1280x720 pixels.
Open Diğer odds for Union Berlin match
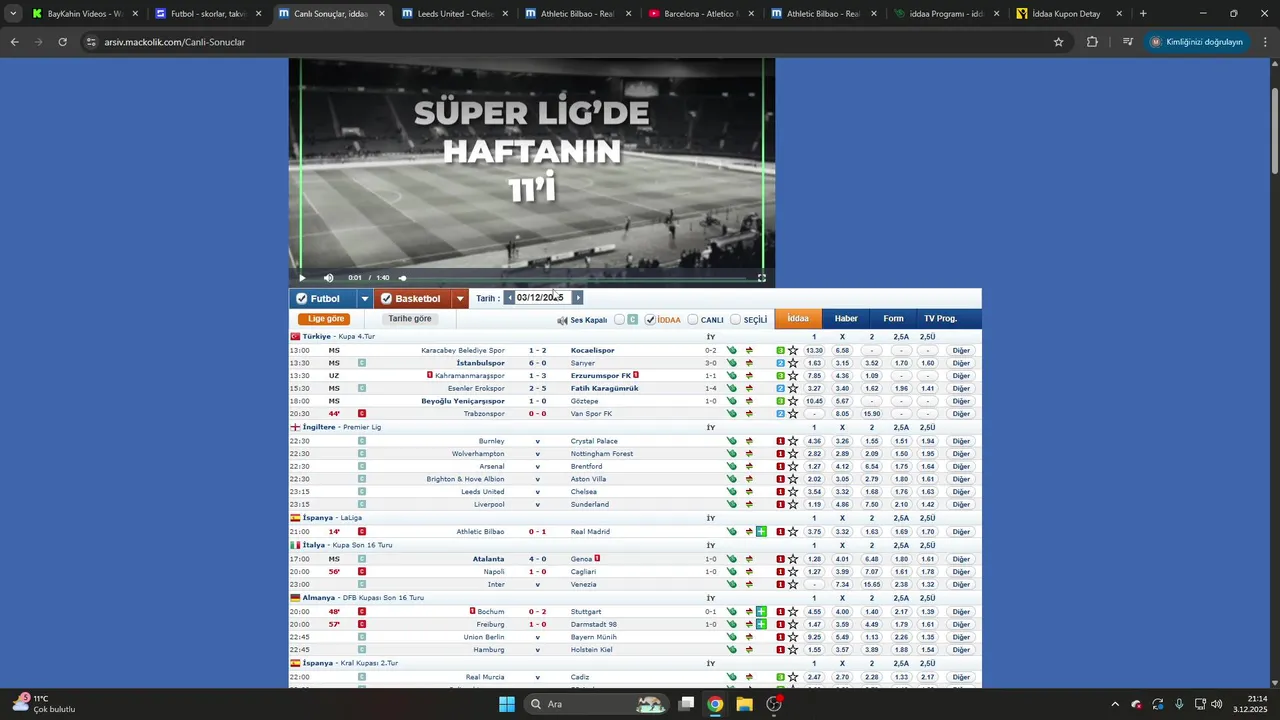point(961,637)
